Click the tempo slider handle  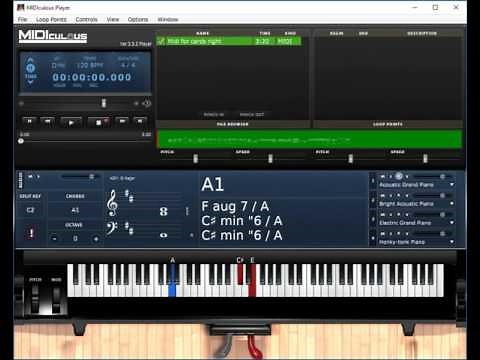(104, 103)
